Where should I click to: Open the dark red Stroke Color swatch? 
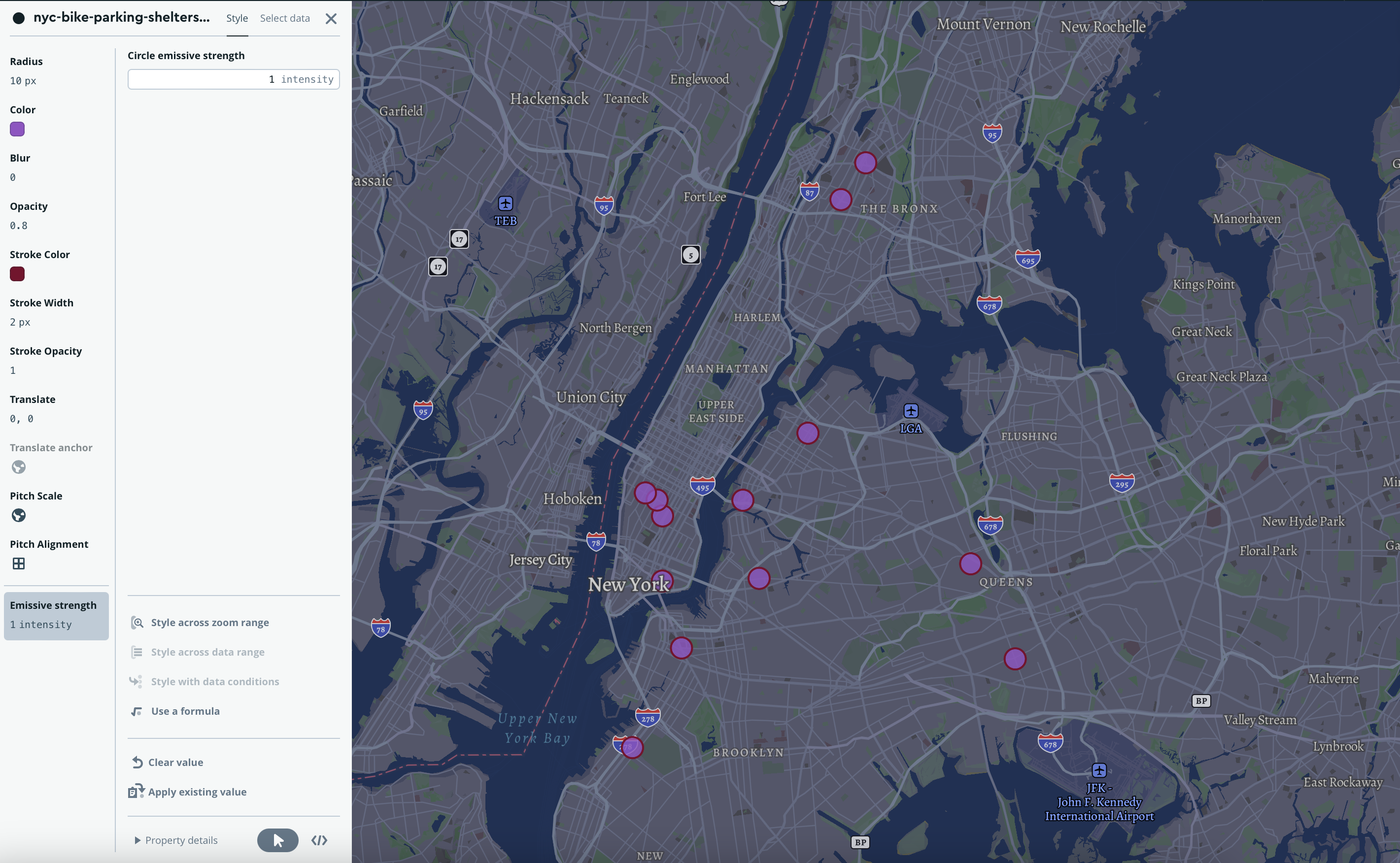17,274
